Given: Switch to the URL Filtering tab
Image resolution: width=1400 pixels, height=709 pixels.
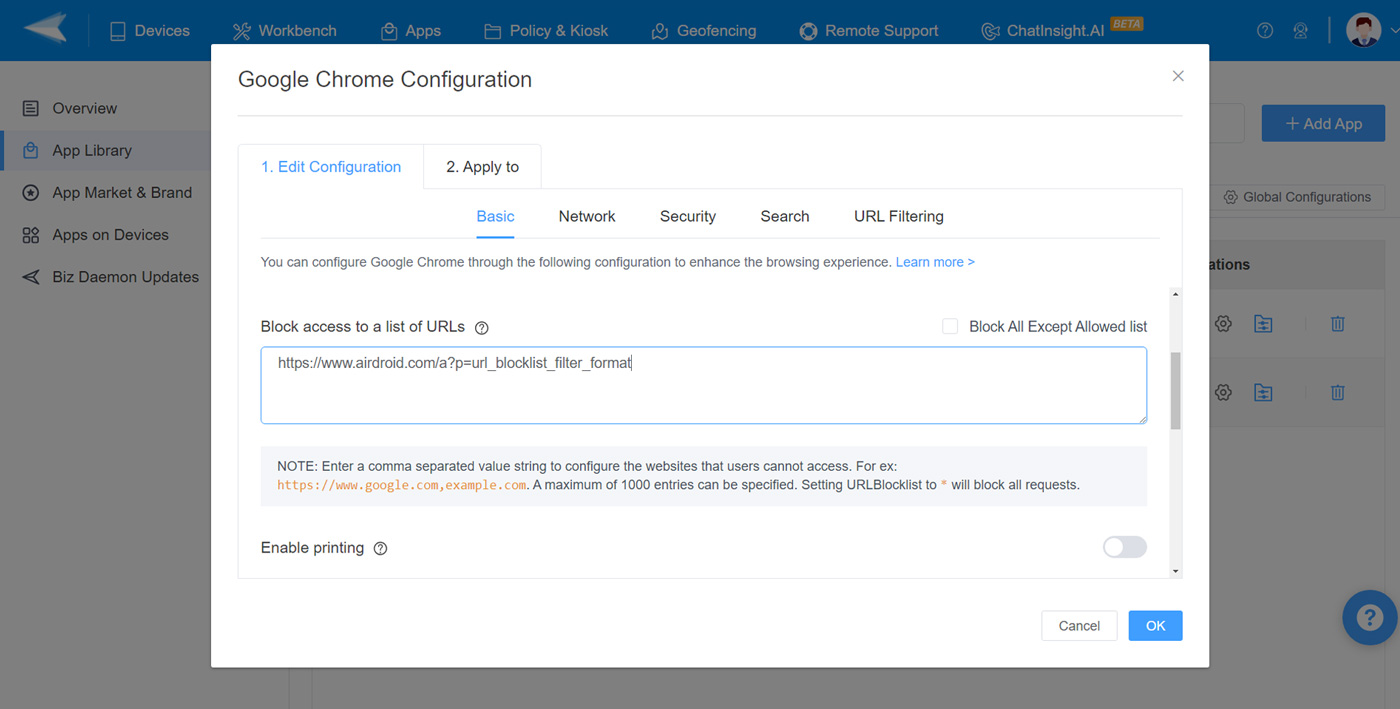Looking at the screenshot, I should (898, 216).
